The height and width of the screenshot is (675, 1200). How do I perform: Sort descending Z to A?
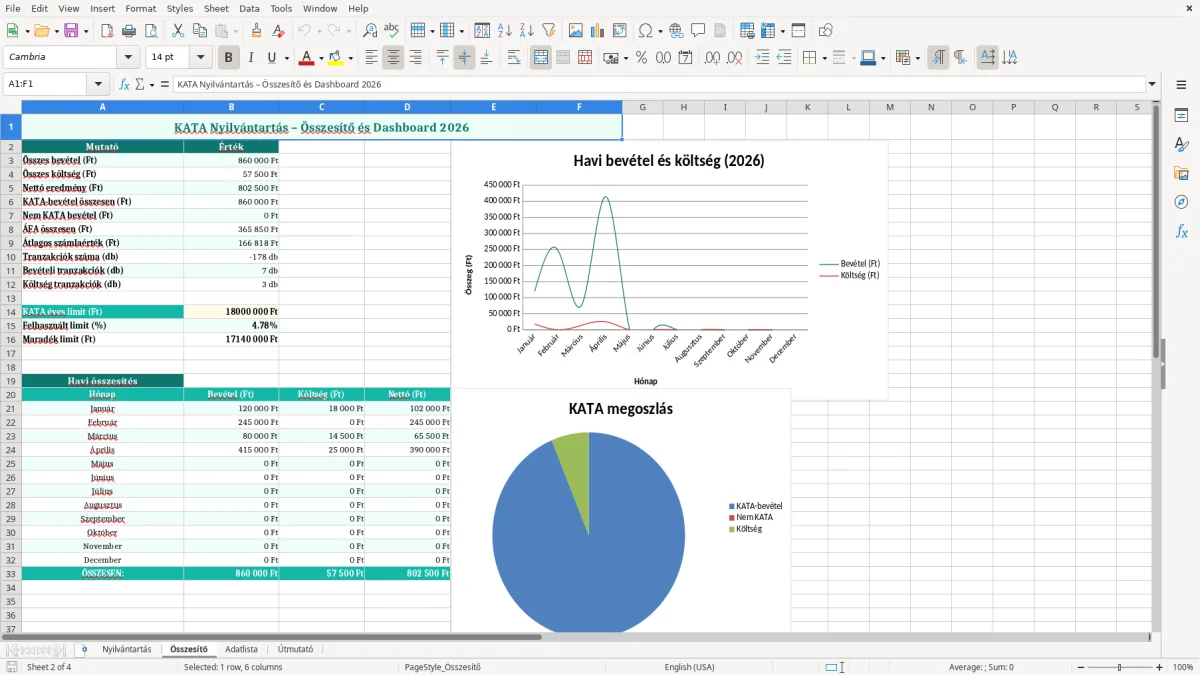point(527,31)
